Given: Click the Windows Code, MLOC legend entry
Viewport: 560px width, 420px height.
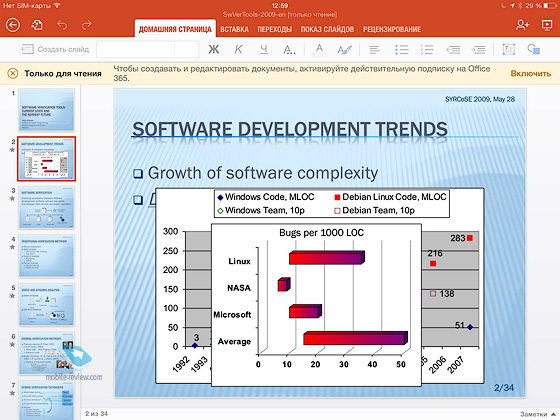Looking at the screenshot, I should 266,197.
